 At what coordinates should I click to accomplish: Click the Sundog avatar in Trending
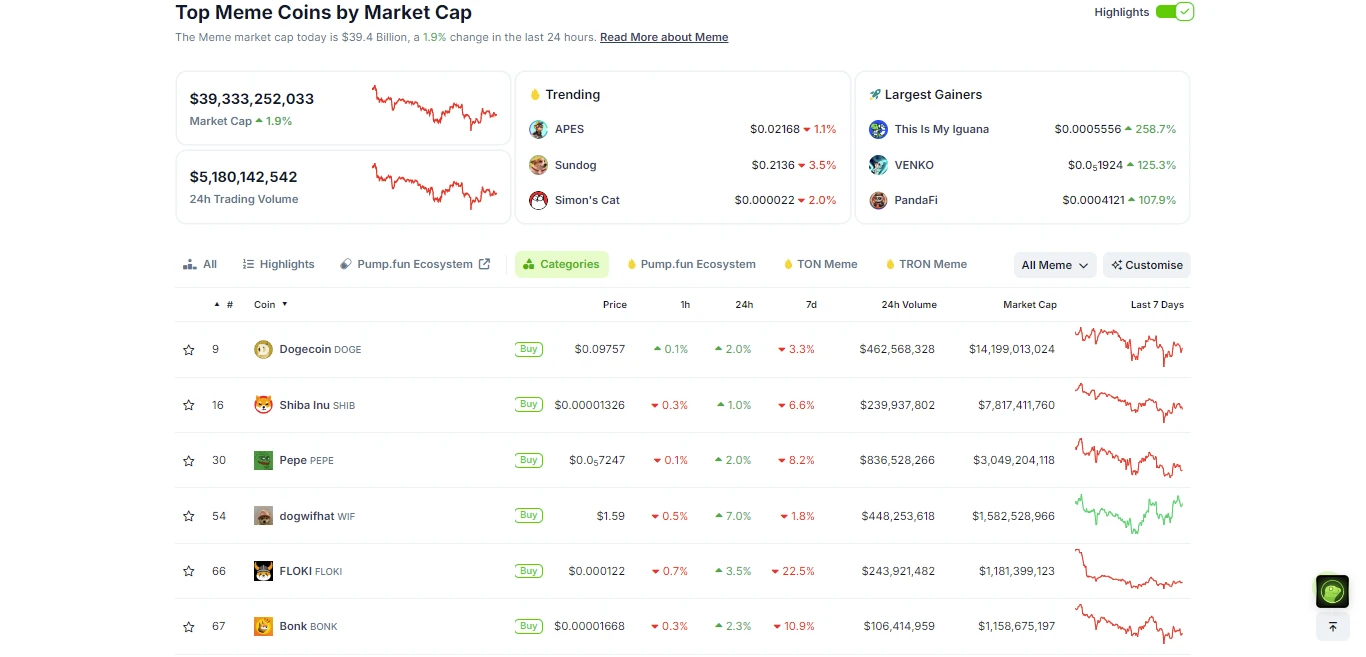(539, 165)
